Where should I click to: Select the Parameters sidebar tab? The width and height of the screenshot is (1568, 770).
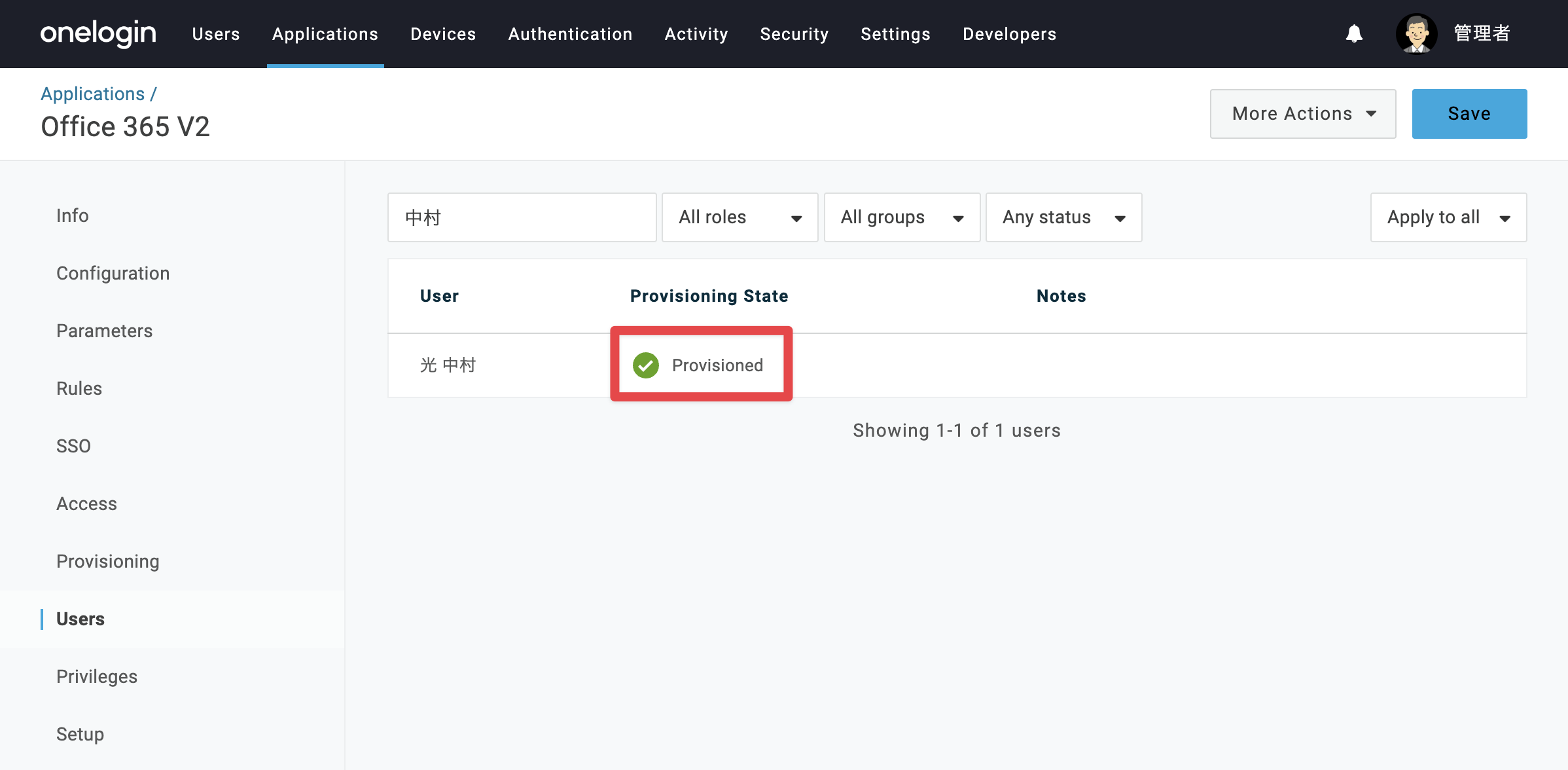pyautogui.click(x=104, y=331)
